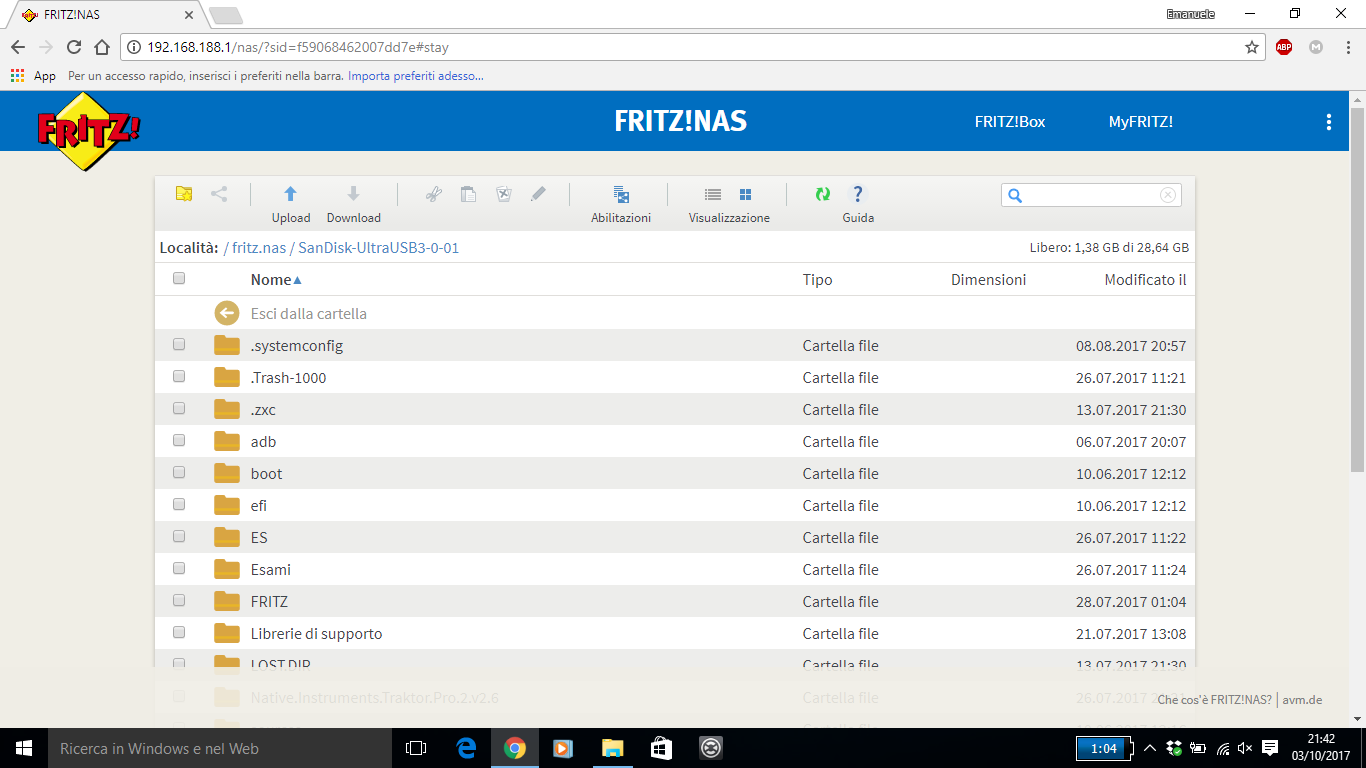Viewport: 1366px width, 768px height.
Task: Check the efi folder checkbox
Action: point(179,505)
